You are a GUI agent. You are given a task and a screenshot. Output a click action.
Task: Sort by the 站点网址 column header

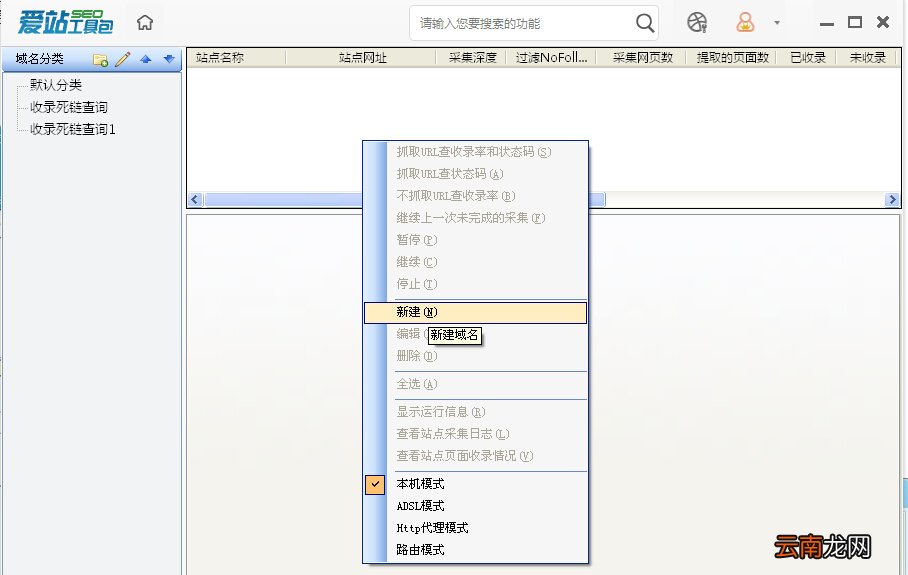(362, 58)
